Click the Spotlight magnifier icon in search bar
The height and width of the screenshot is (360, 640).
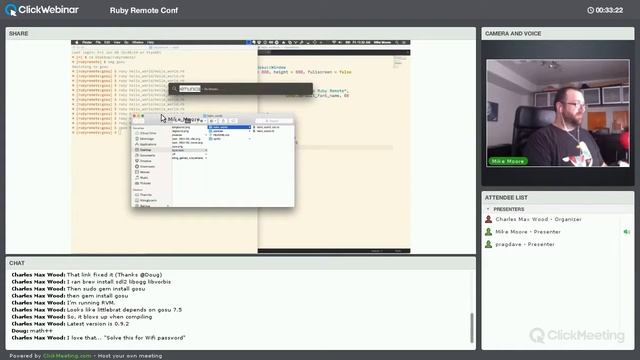point(174,89)
